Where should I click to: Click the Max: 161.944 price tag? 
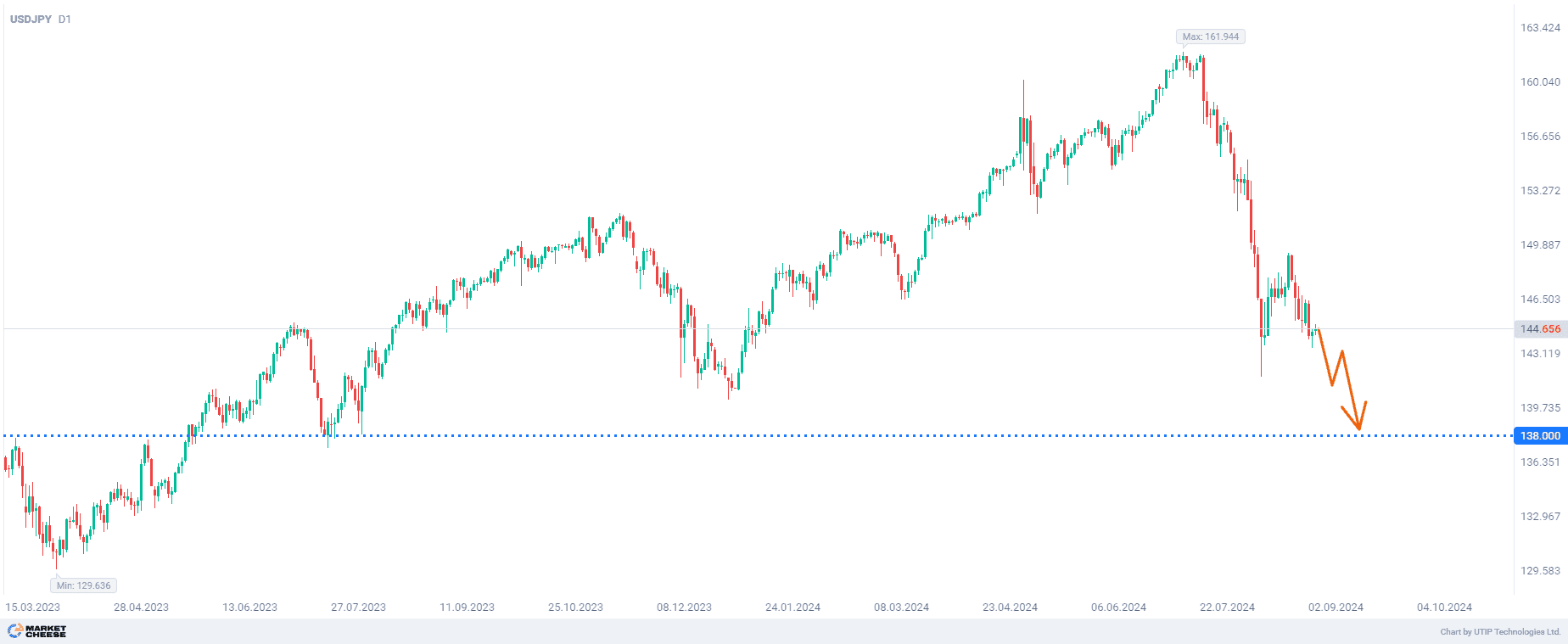(x=1210, y=36)
